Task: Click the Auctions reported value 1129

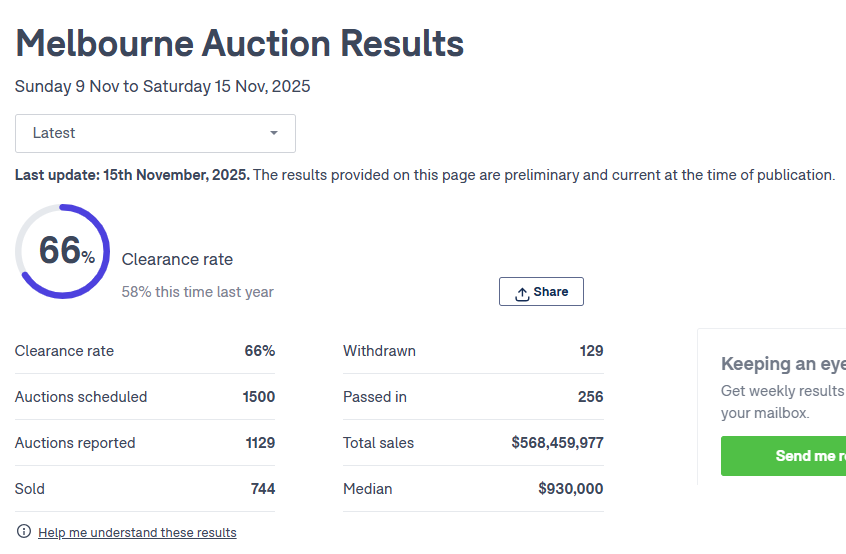Action: click(x=260, y=443)
